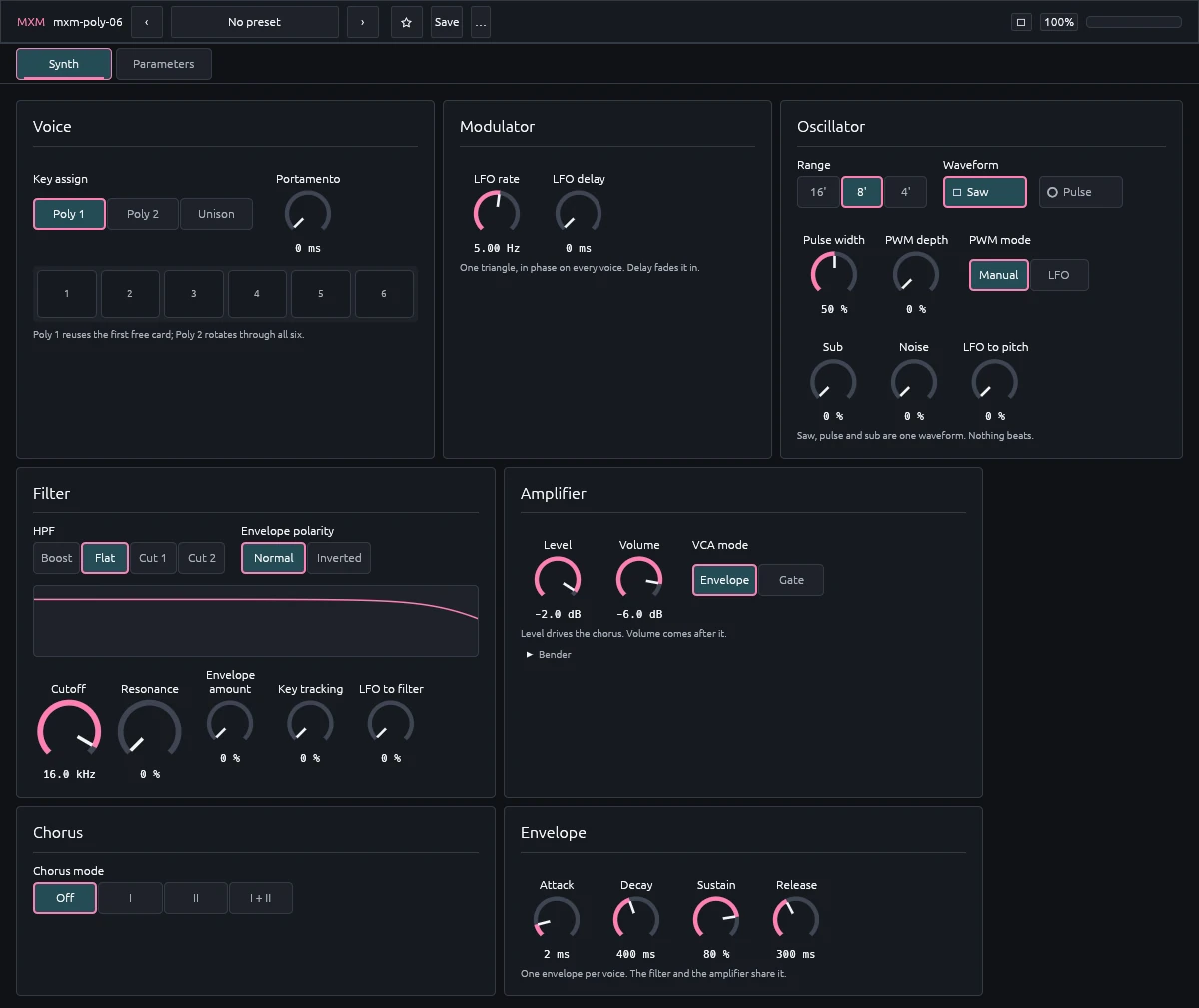This screenshot has height=1008, width=1199.
Task: Click the window size square icon
Action: pos(1021,22)
